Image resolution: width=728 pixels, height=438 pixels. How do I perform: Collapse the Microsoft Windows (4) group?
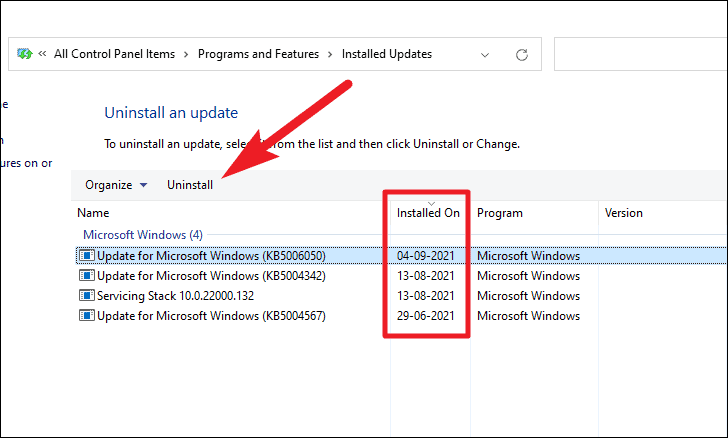tap(143, 235)
